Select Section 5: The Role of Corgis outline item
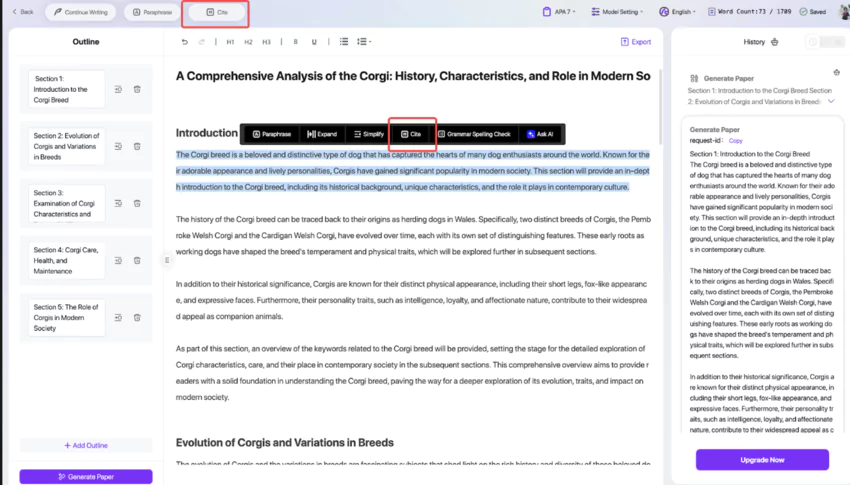The height and width of the screenshot is (485, 850). (66, 318)
